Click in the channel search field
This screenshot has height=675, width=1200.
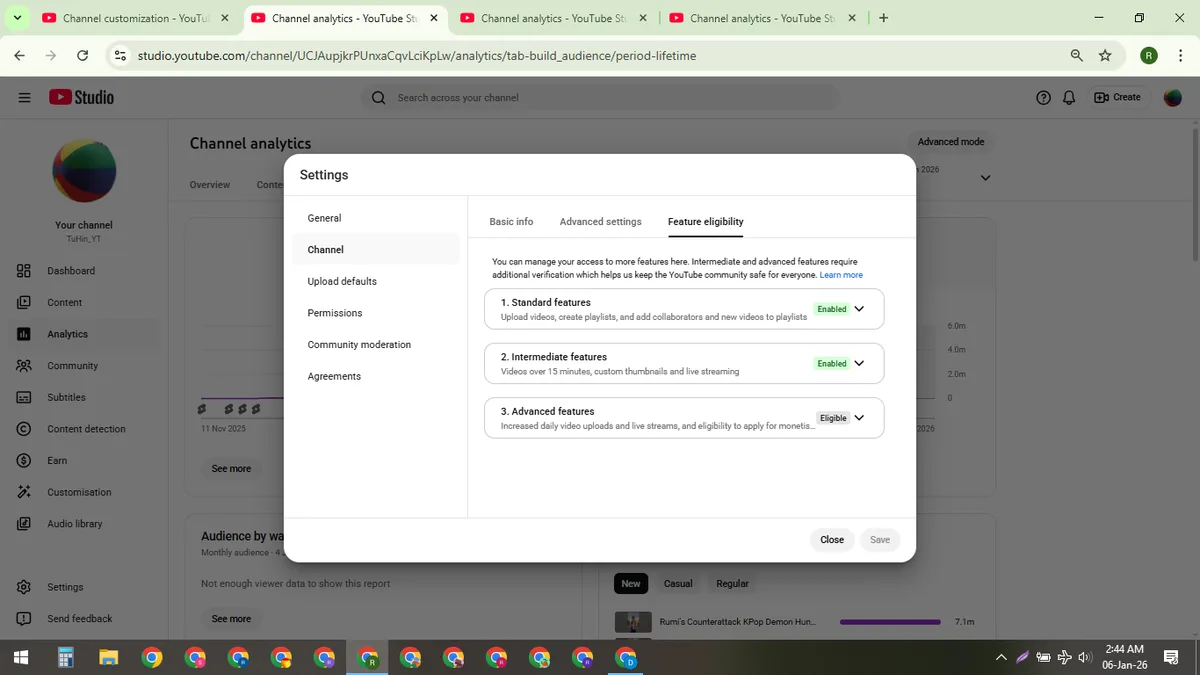pos(600,97)
